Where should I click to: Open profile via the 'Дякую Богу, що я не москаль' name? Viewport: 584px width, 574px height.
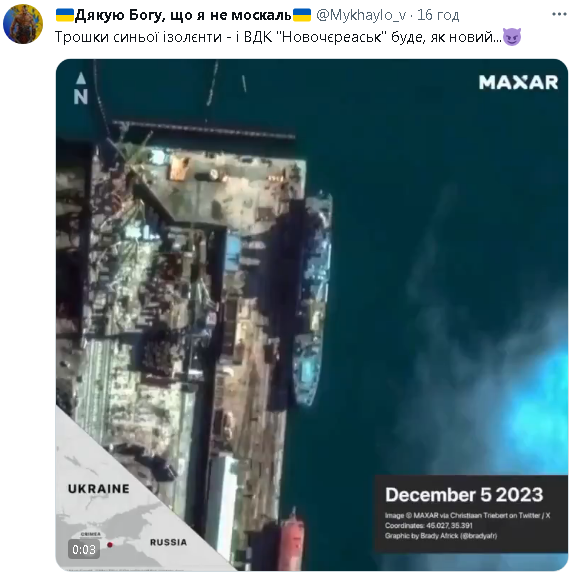[x=183, y=15]
